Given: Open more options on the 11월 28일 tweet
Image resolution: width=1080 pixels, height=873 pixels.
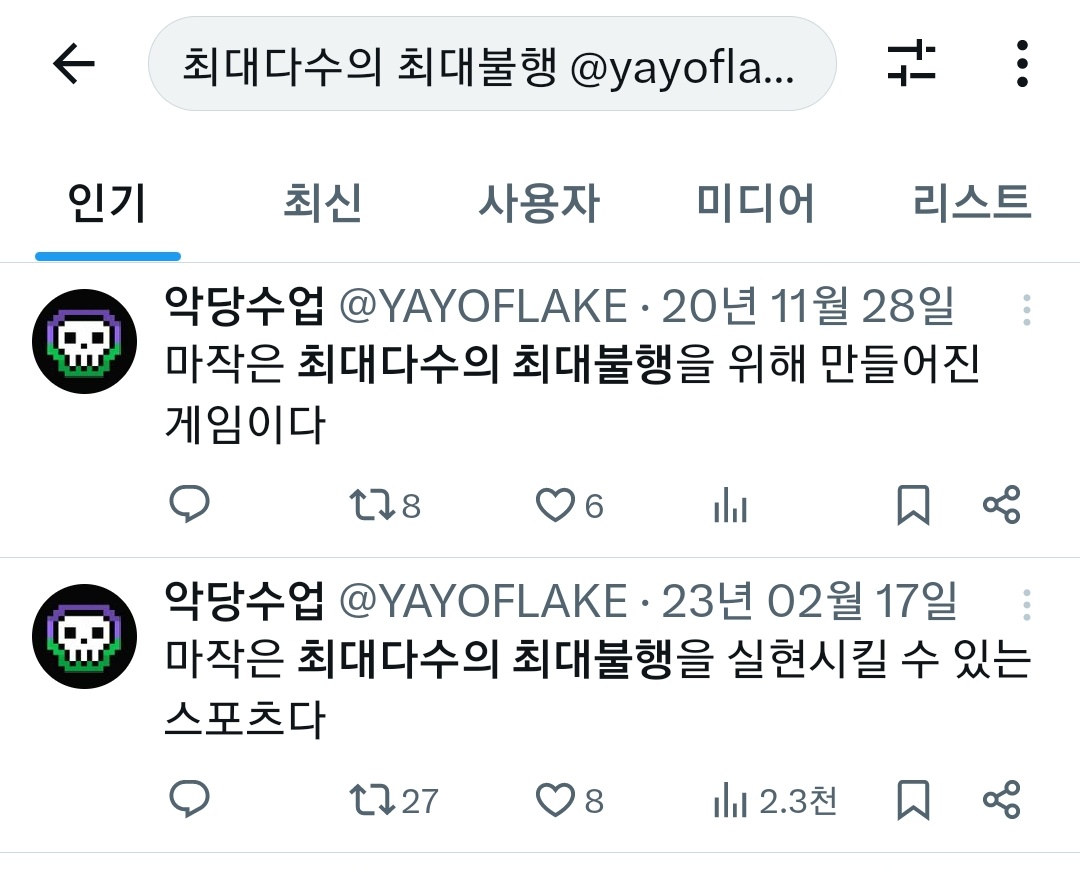Looking at the screenshot, I should [1026, 310].
